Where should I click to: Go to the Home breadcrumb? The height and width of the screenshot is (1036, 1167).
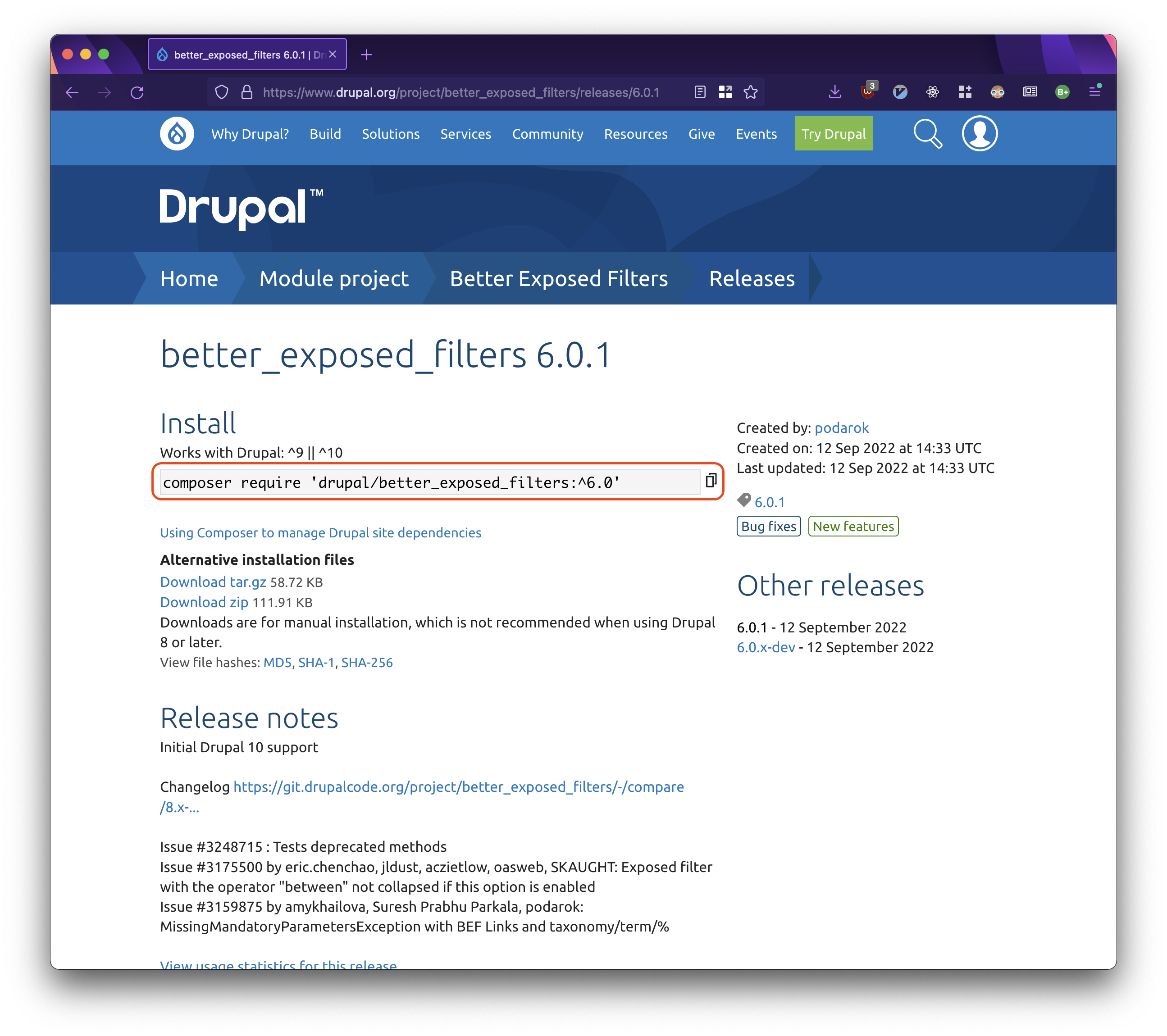pos(189,278)
